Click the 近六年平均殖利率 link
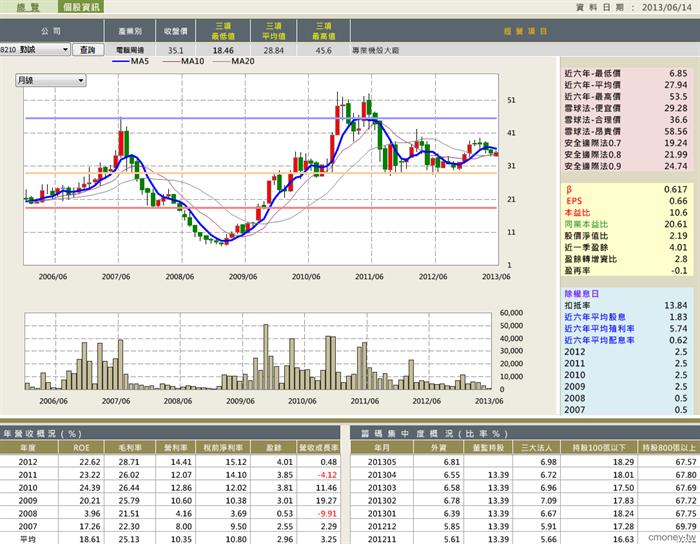The image size is (700, 544). pos(599,328)
